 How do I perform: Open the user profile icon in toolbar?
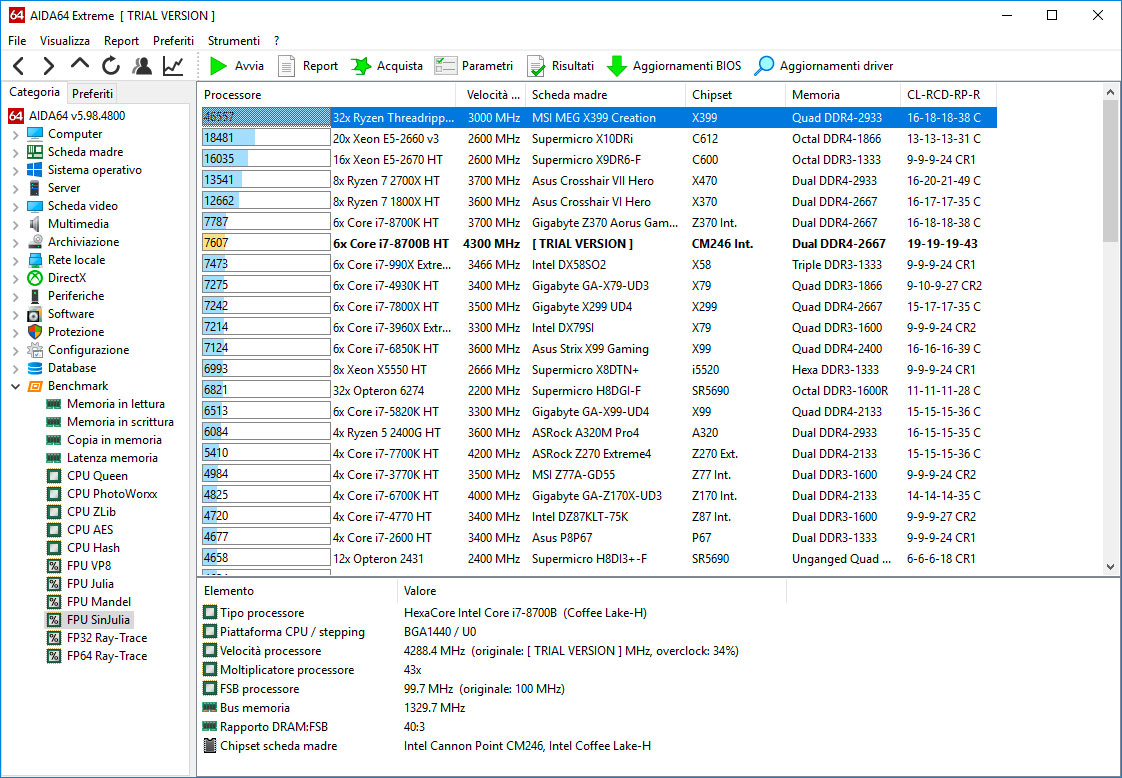pyautogui.click(x=142, y=66)
